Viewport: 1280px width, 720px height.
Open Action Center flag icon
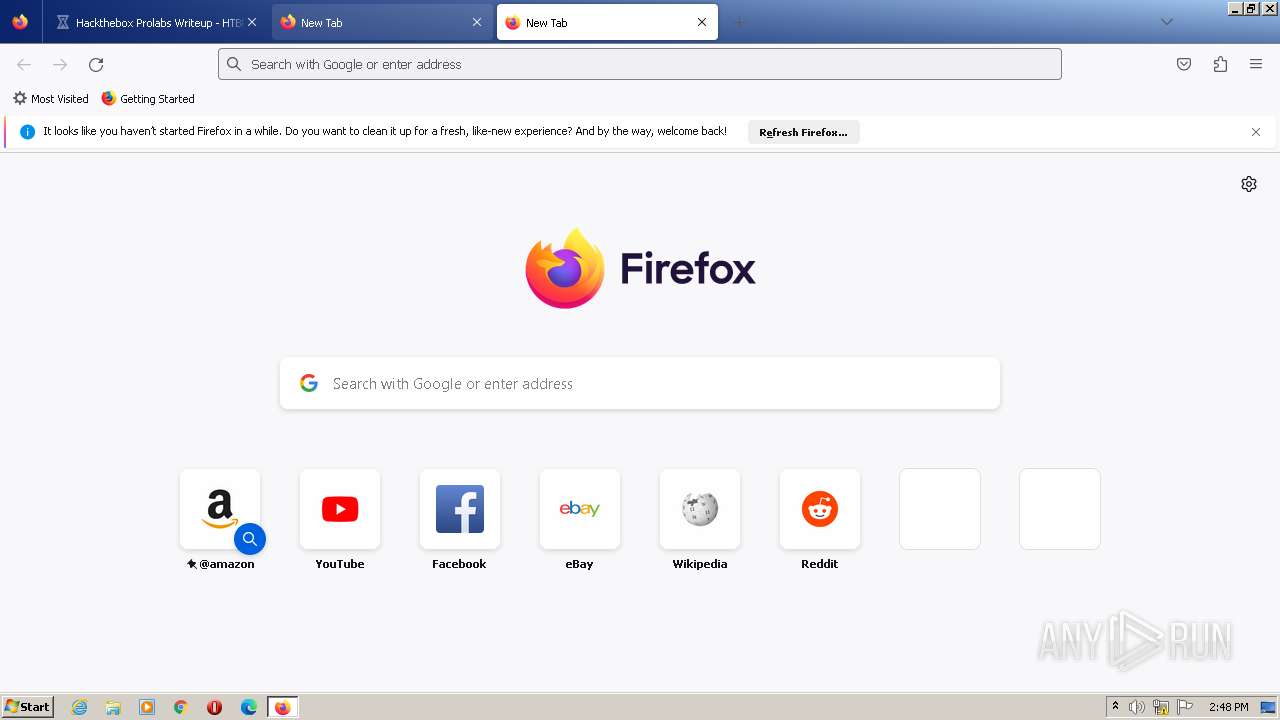click(1185, 707)
